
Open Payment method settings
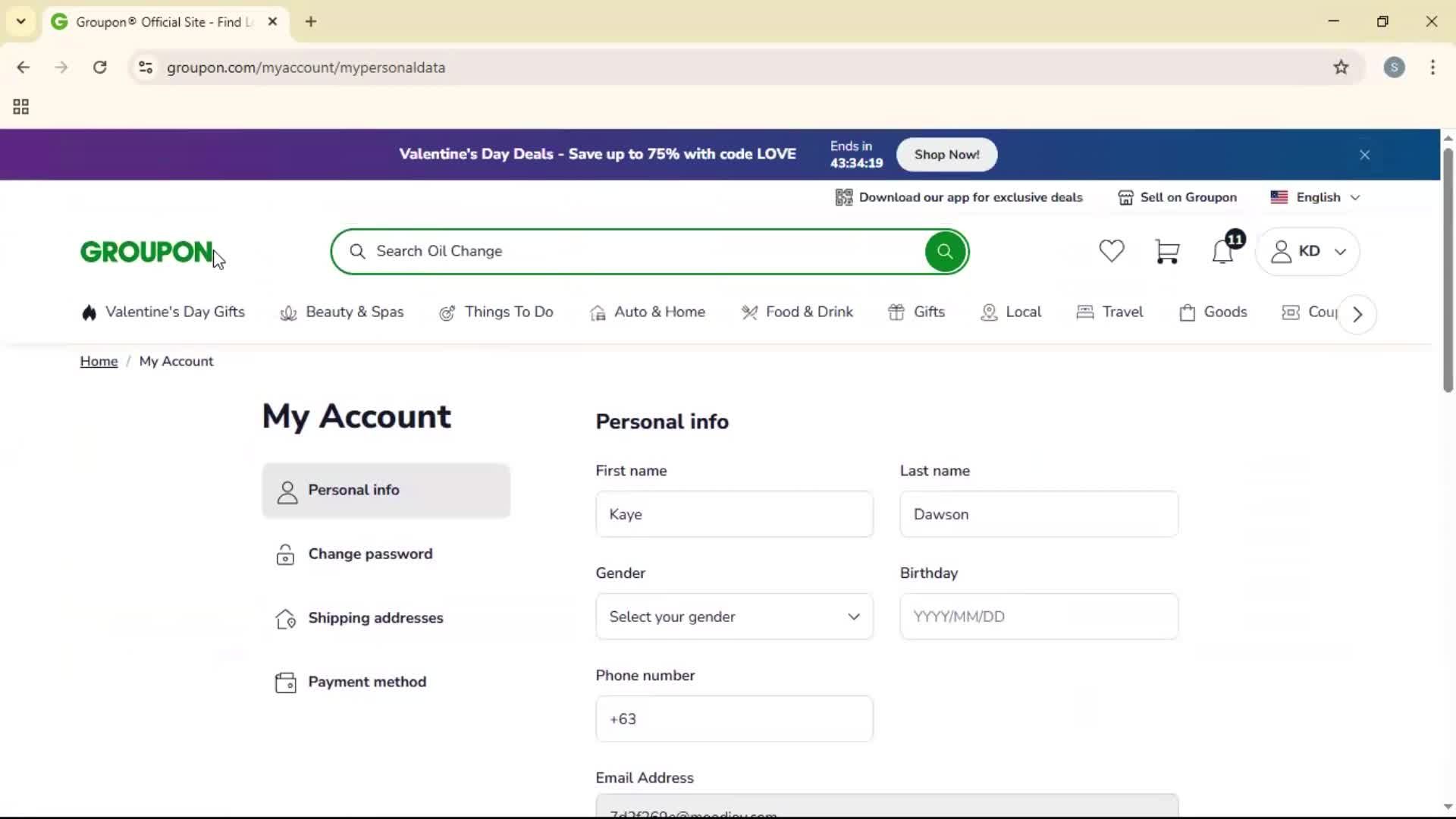(368, 682)
